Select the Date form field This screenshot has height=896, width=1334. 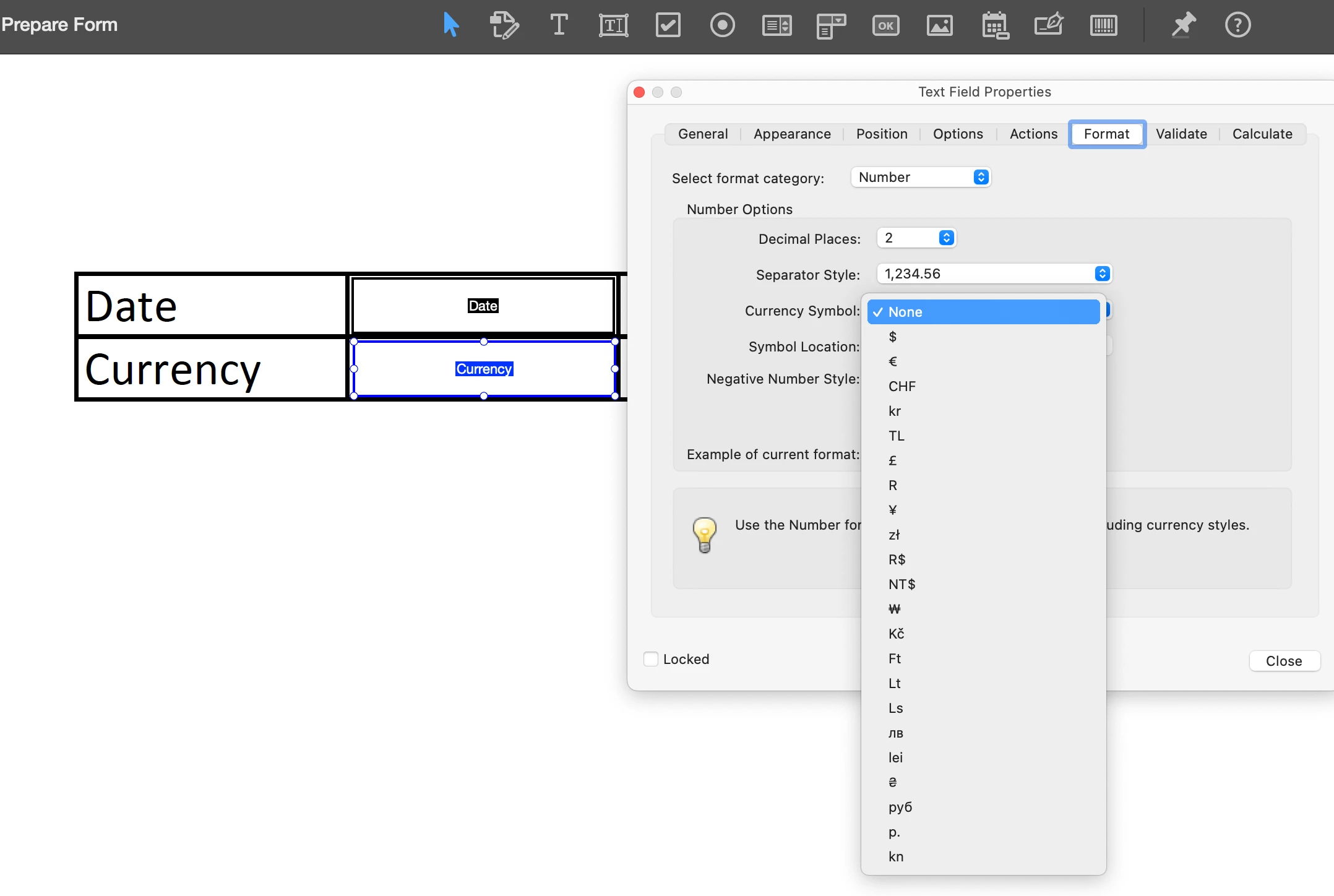tap(483, 306)
